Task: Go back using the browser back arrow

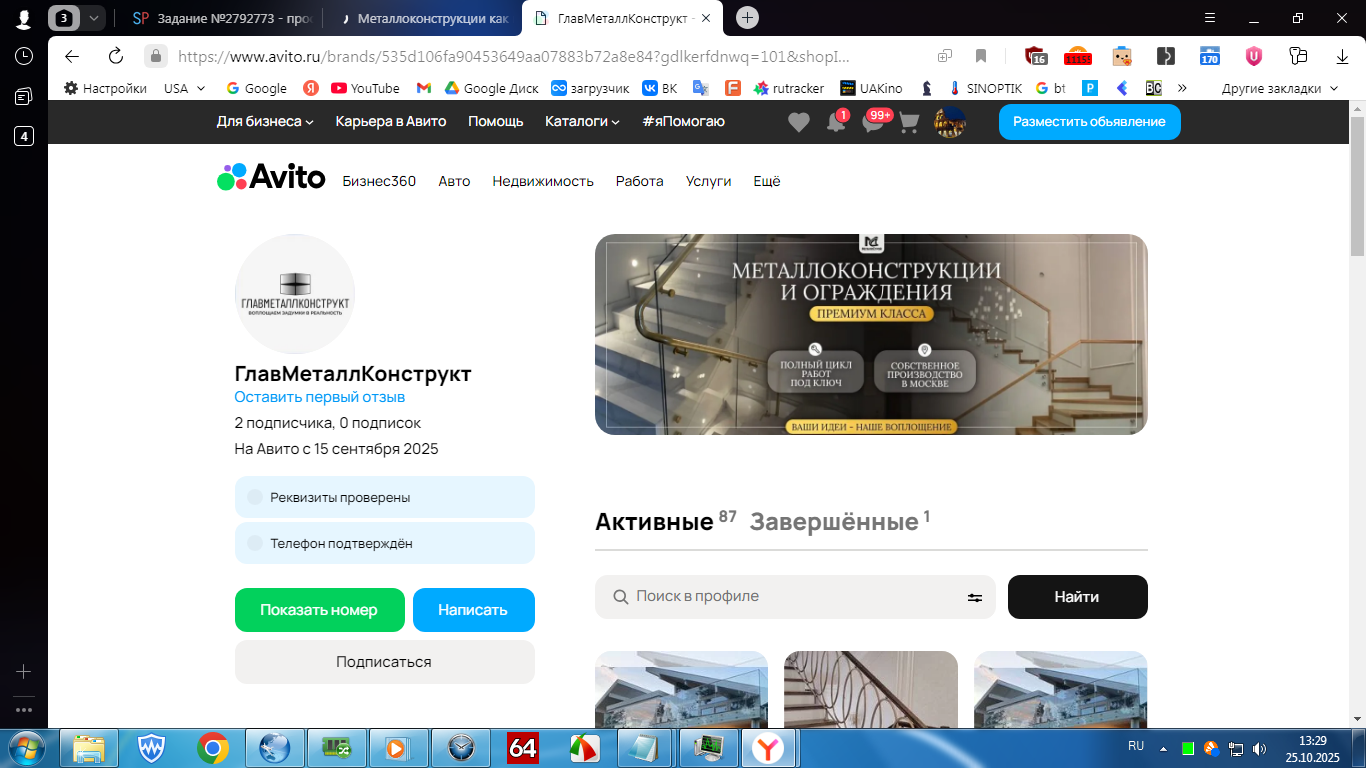Action: [71, 56]
